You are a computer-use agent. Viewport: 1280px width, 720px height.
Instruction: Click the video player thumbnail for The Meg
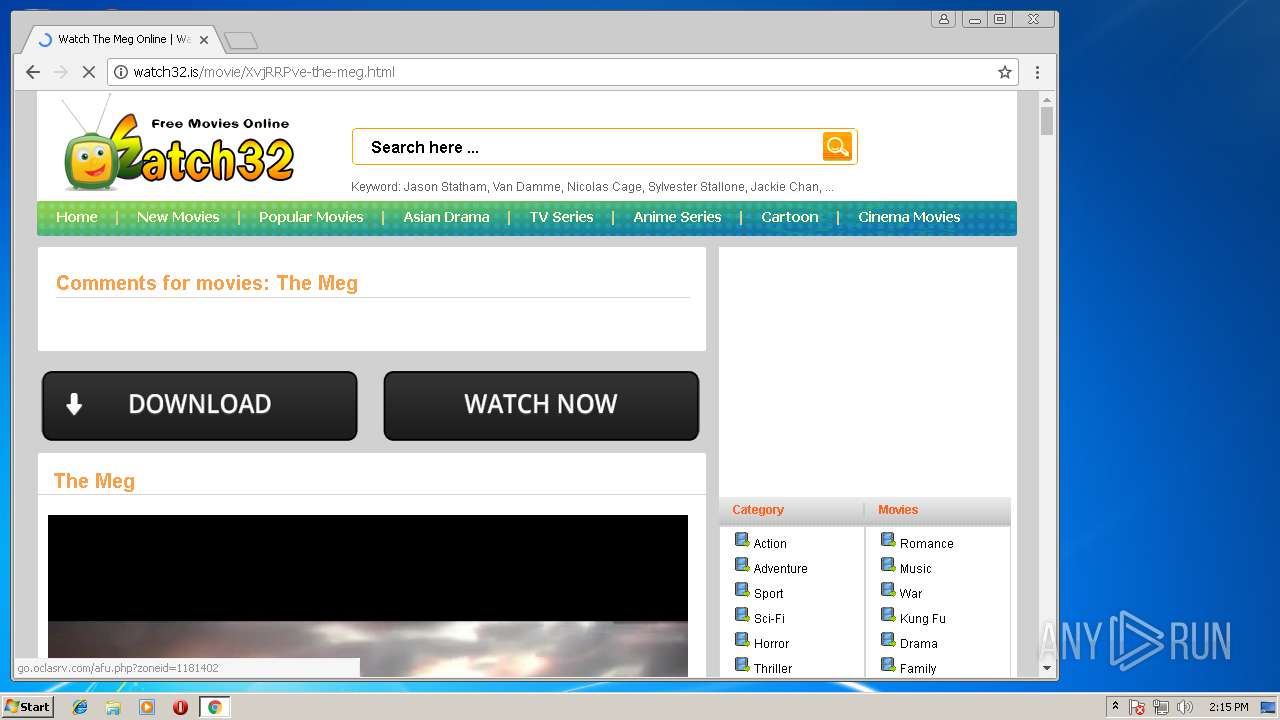click(x=368, y=596)
